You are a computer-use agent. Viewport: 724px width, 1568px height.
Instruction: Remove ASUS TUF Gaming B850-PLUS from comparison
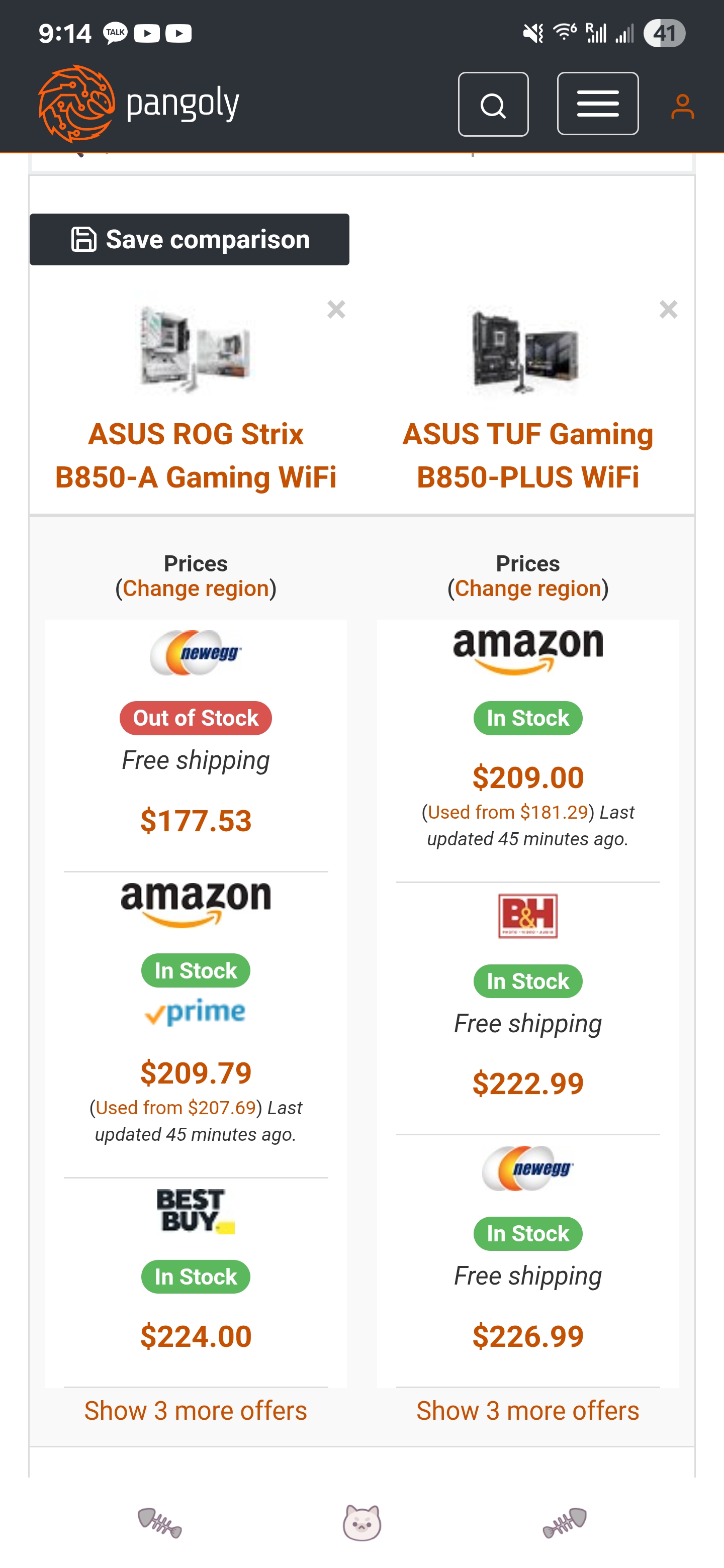coord(668,310)
